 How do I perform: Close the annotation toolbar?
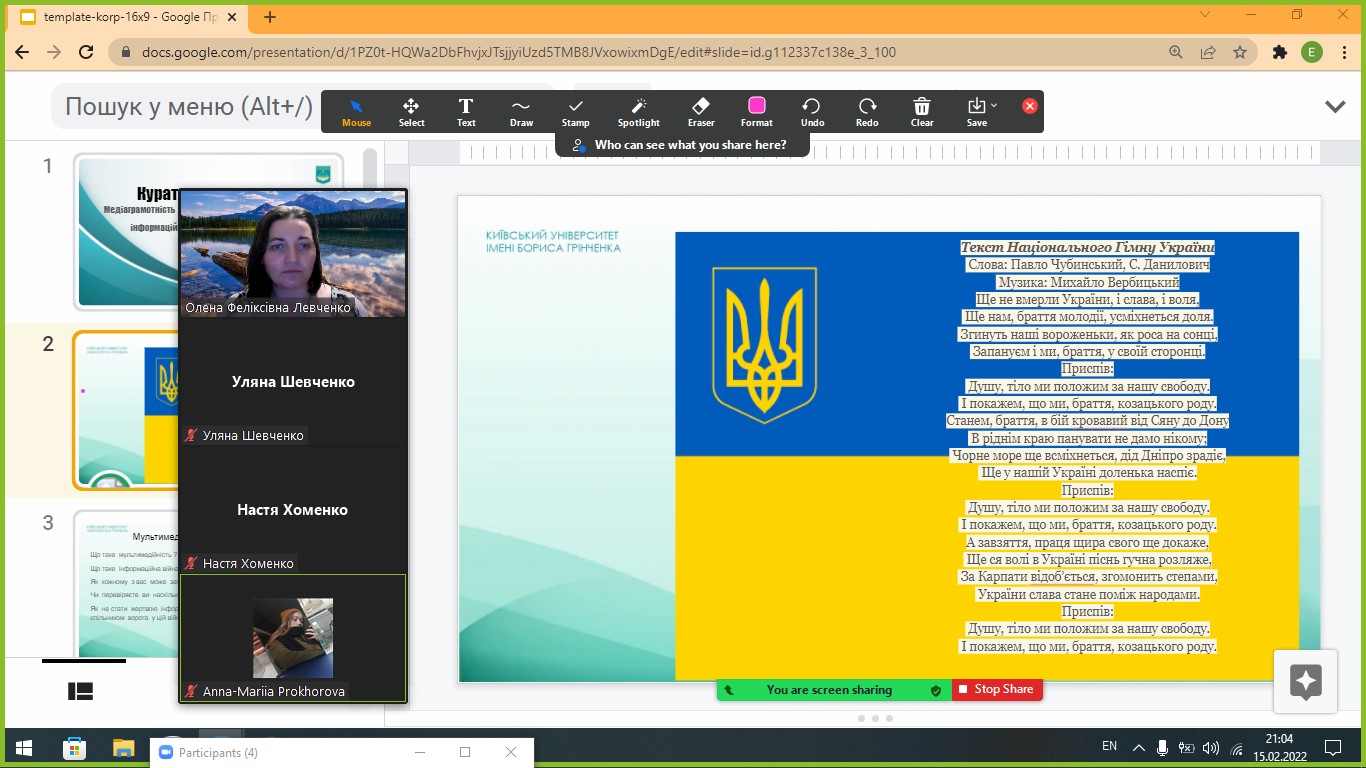(x=1029, y=106)
